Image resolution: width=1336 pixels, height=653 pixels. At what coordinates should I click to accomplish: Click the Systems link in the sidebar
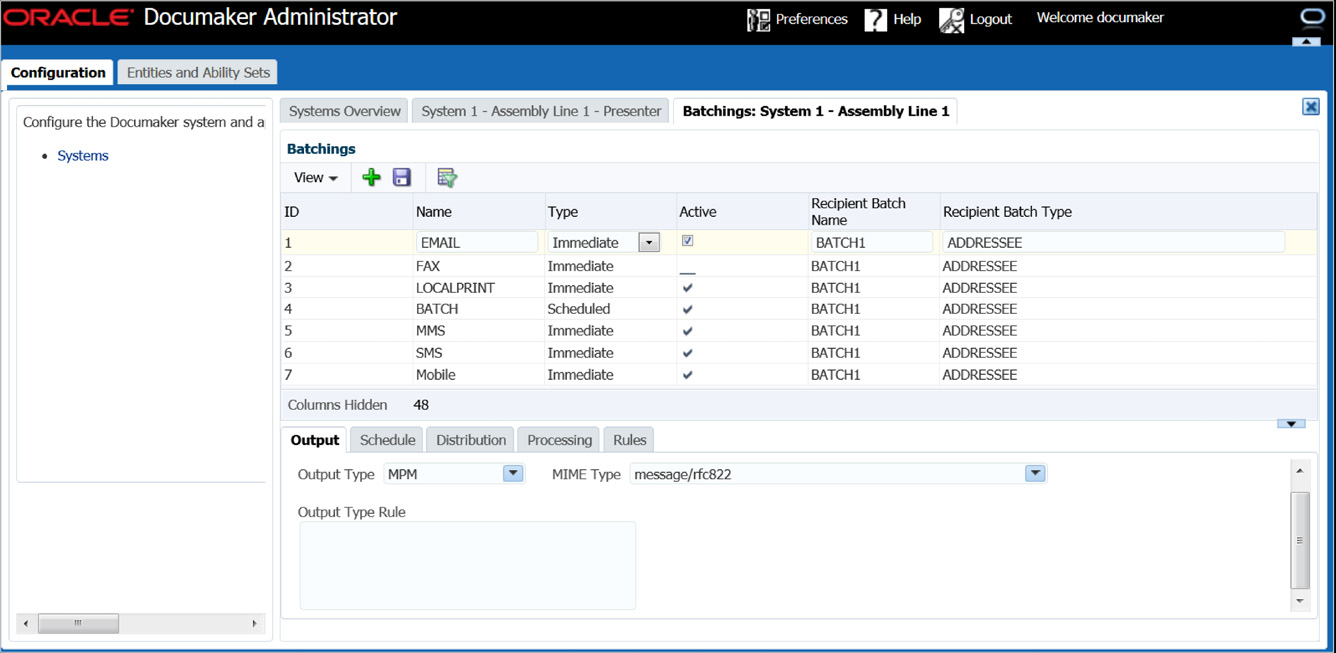pyautogui.click(x=83, y=155)
